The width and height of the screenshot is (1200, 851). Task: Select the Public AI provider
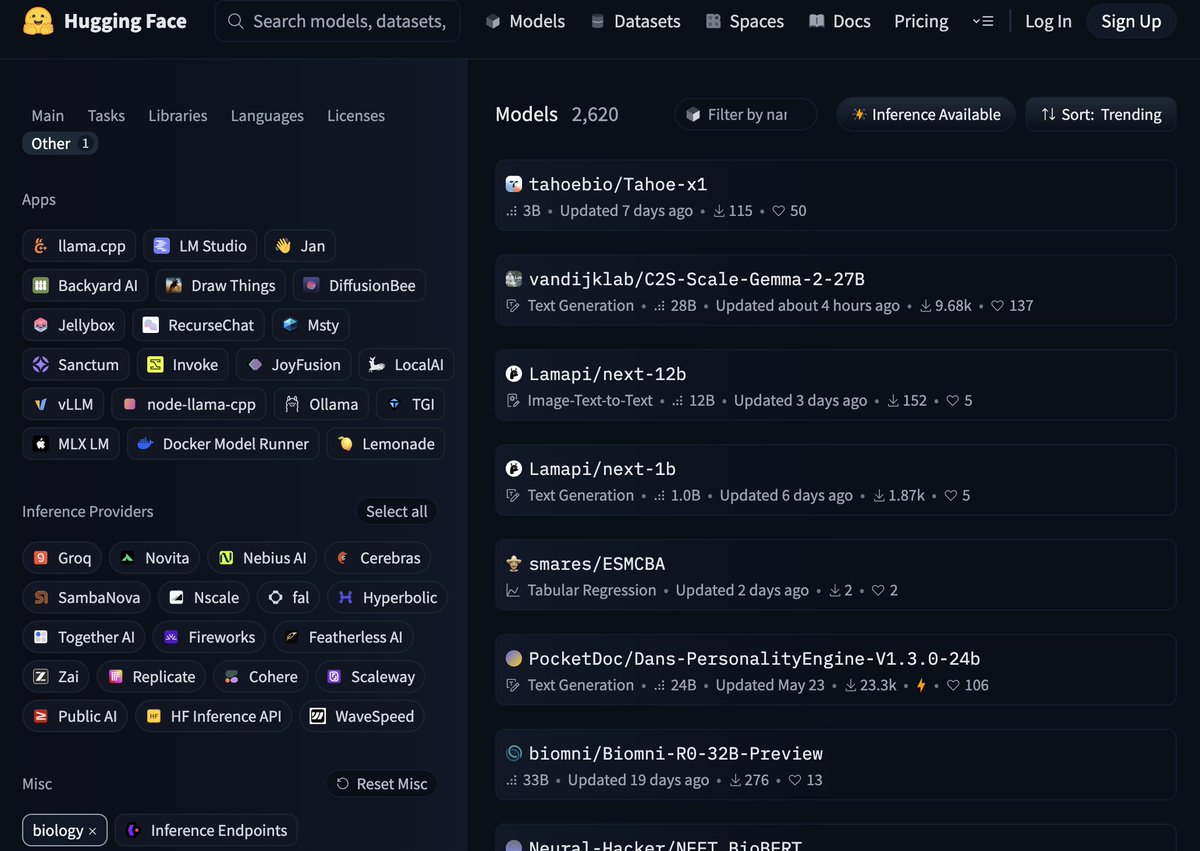point(75,716)
